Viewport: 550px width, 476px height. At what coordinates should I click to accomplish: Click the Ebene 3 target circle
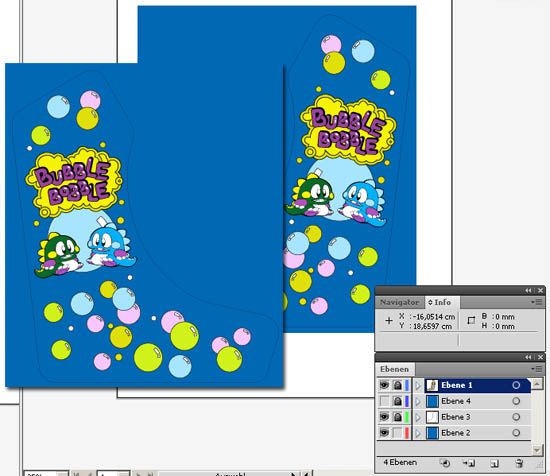[x=516, y=417]
